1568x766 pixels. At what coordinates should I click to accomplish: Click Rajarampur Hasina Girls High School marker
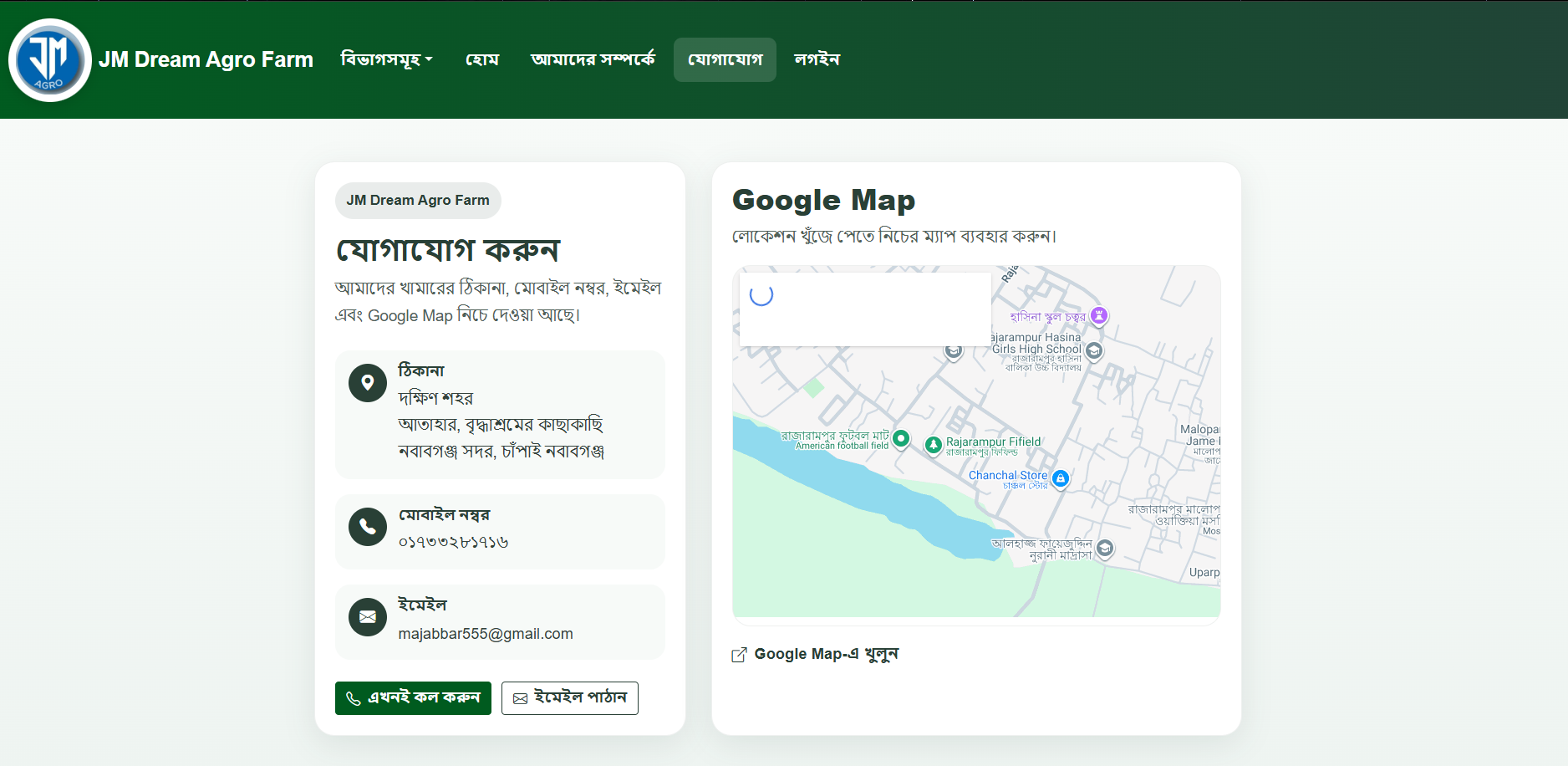pyautogui.click(x=1093, y=350)
